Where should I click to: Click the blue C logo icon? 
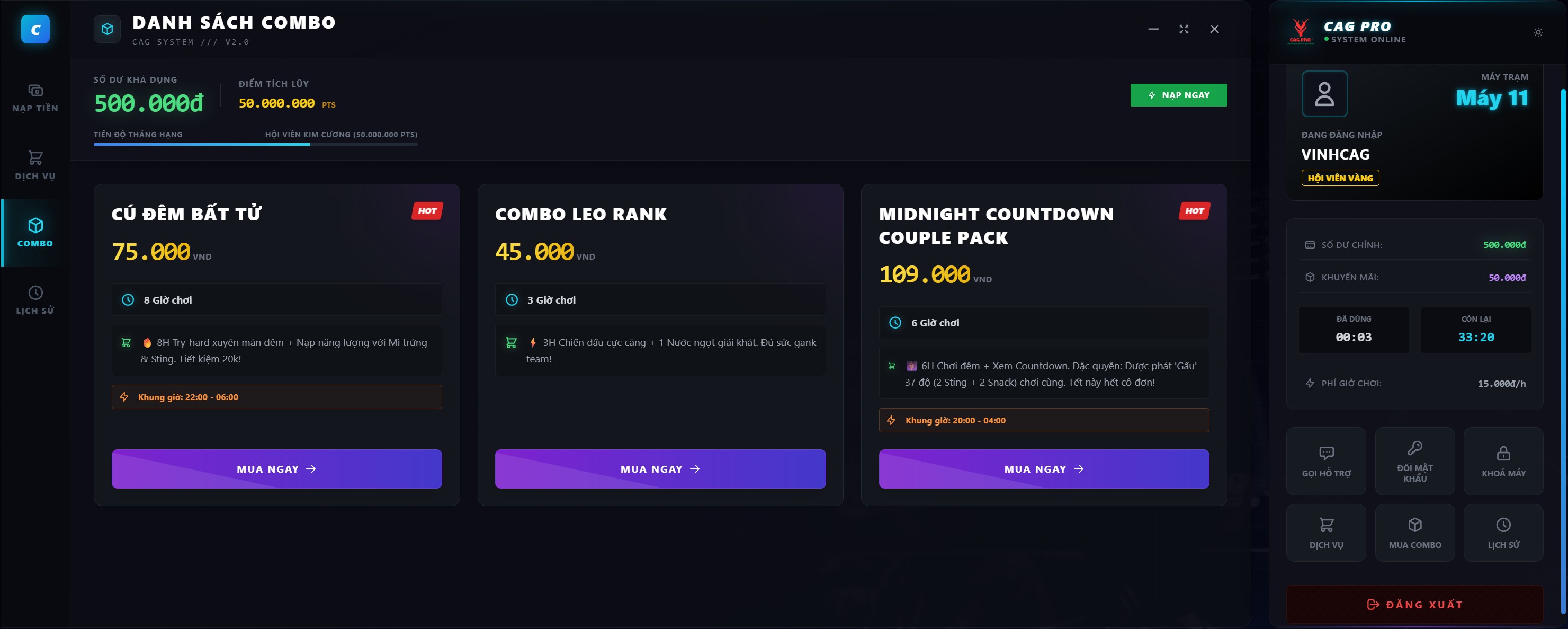point(35,29)
